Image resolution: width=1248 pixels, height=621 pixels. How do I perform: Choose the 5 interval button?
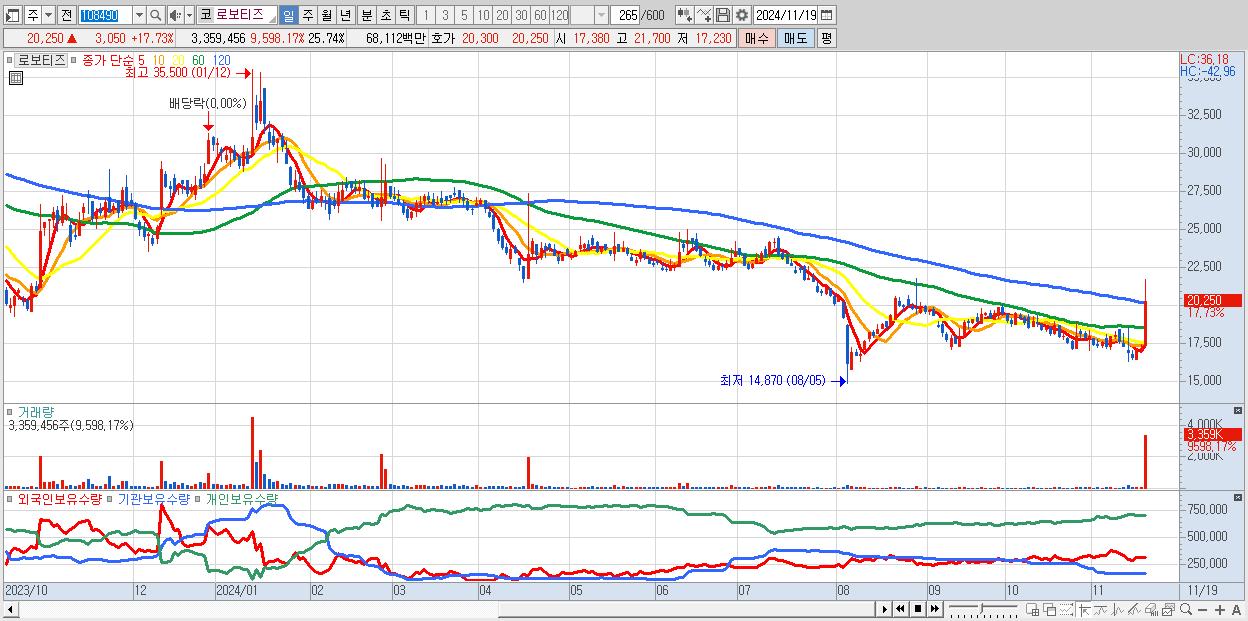[464, 15]
